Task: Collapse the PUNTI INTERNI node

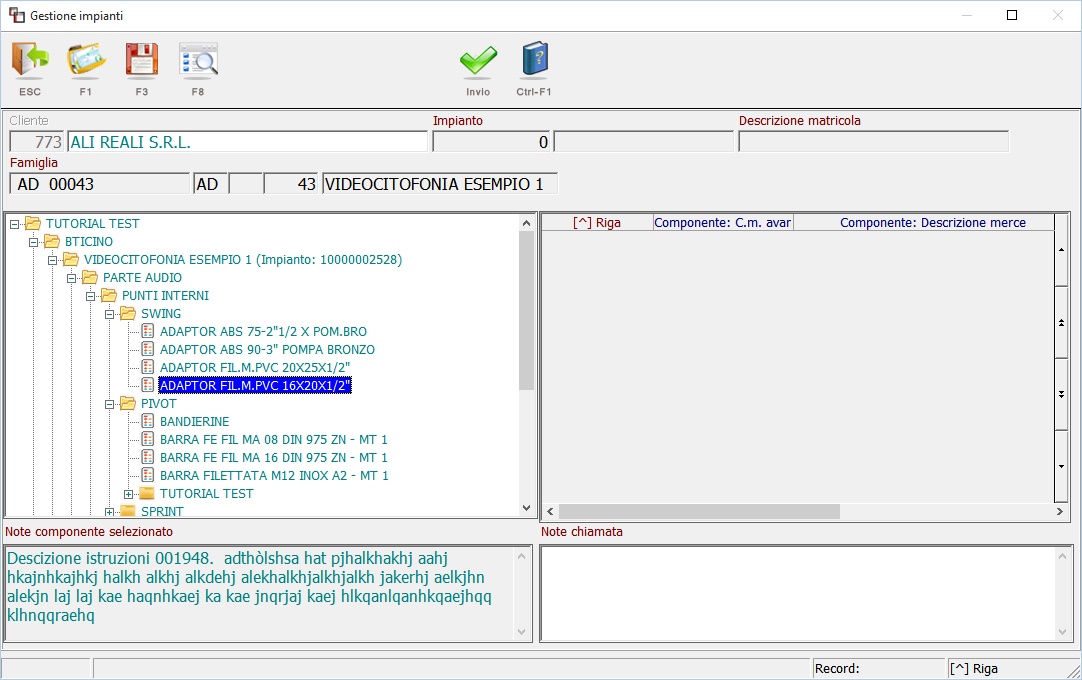Action: [x=90, y=295]
